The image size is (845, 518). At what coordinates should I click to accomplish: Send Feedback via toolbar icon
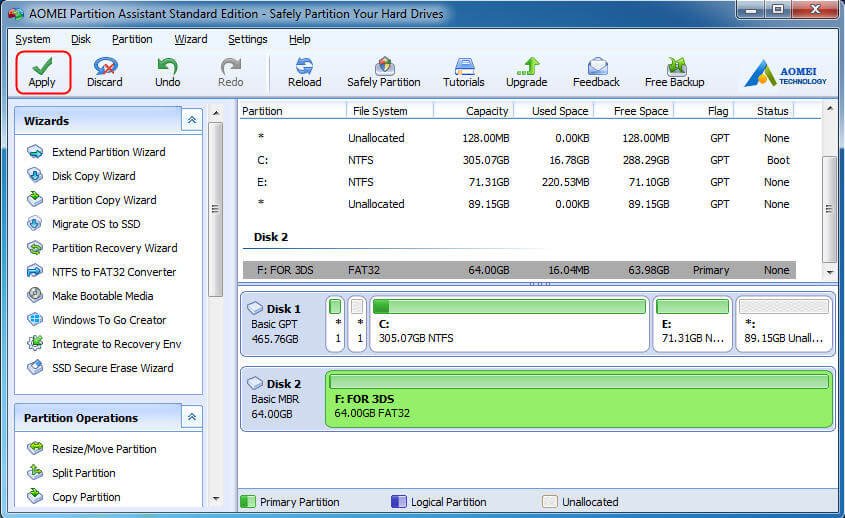coord(596,73)
